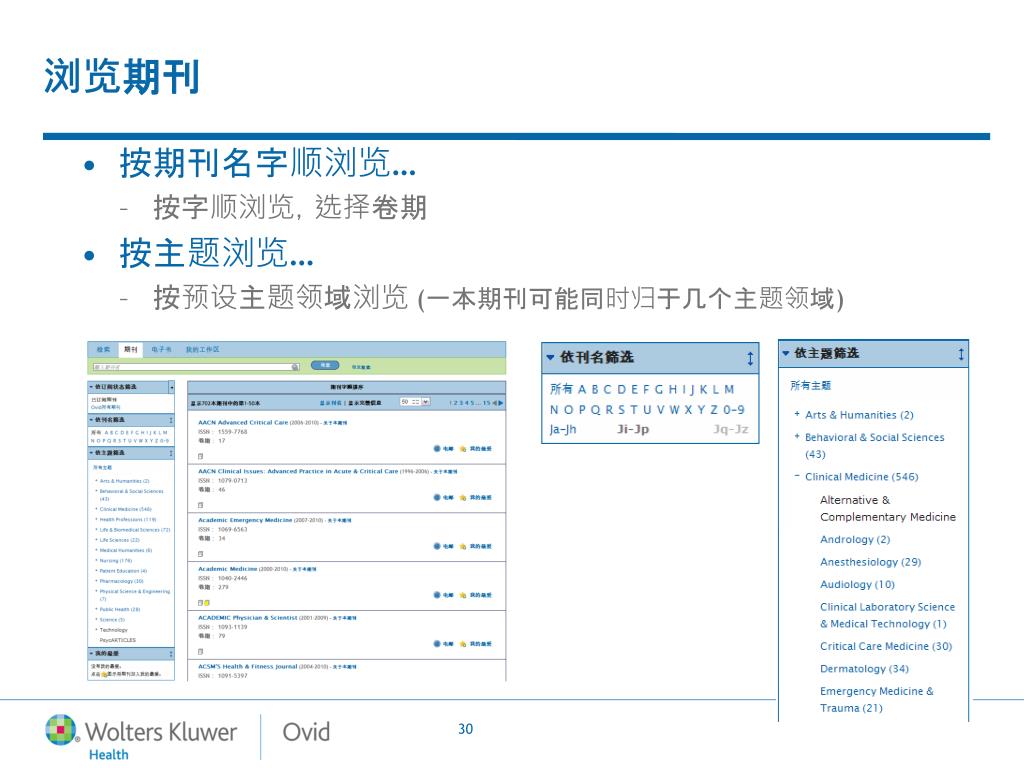1024x768 pixels.
Task: Go to next page with the blue arrow
Action: pos(500,403)
